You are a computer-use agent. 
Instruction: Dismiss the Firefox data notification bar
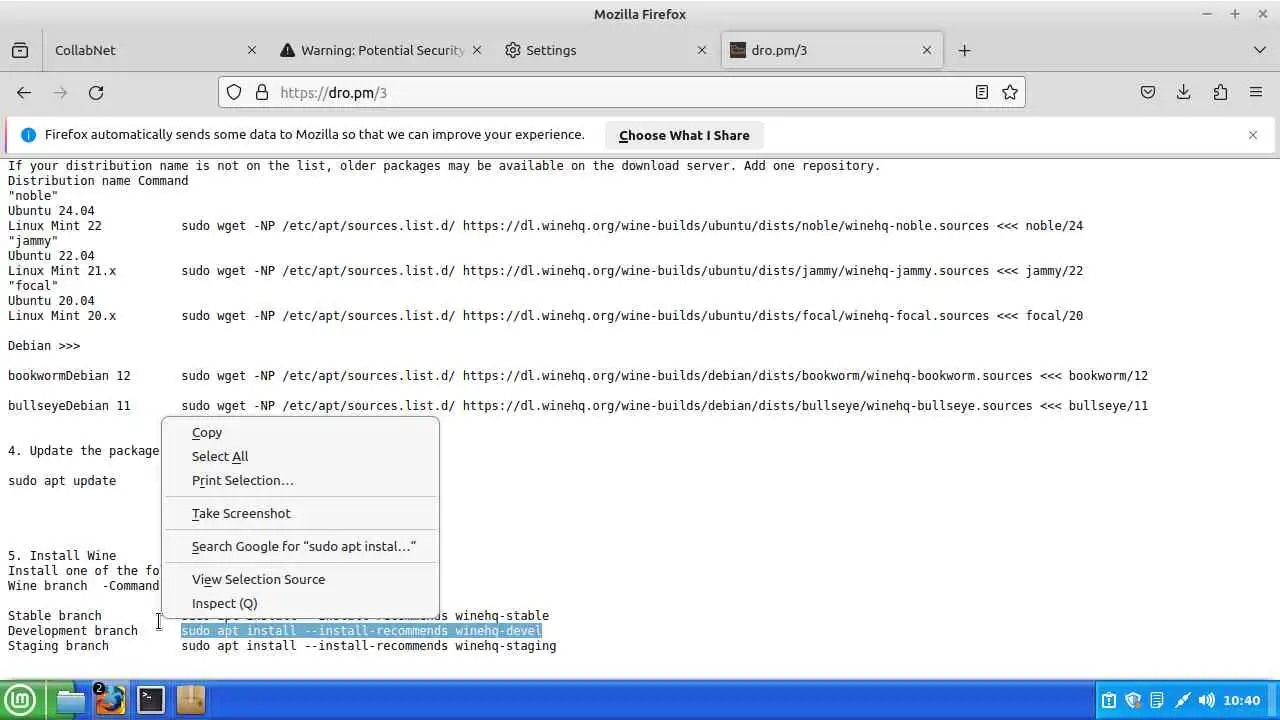pyautogui.click(x=1253, y=135)
